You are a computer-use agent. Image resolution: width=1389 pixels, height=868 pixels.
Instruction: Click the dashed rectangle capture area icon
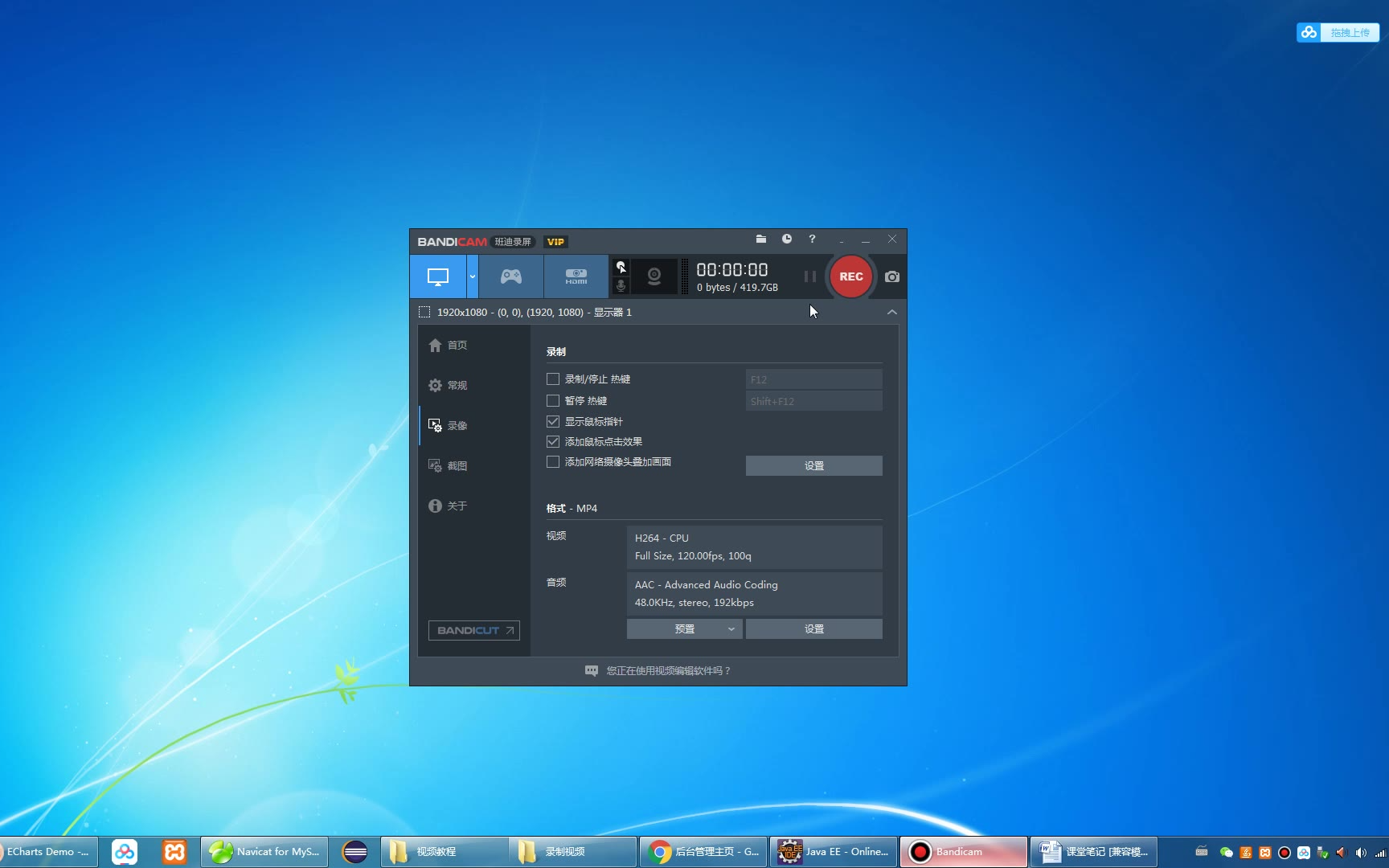424,312
